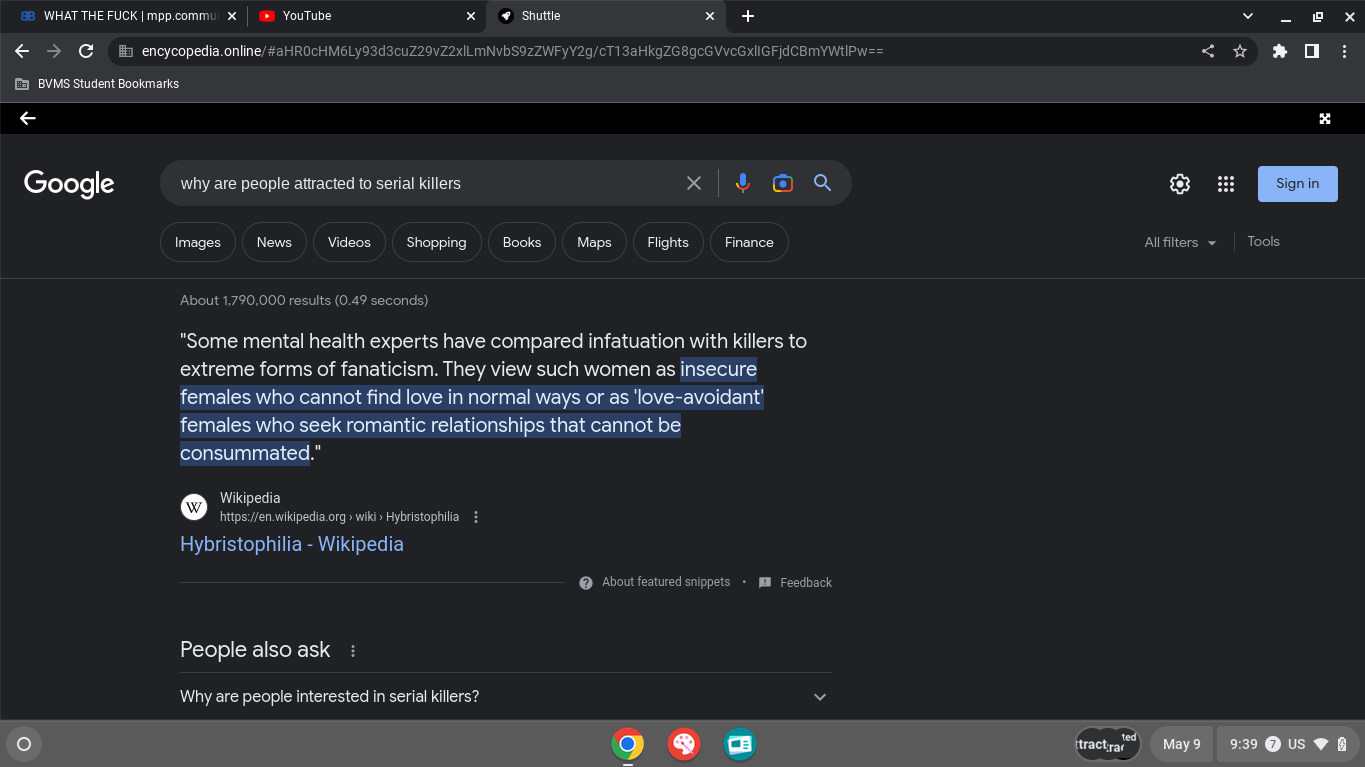Share this page icon in address bar
The image size is (1365, 767).
(x=1208, y=51)
